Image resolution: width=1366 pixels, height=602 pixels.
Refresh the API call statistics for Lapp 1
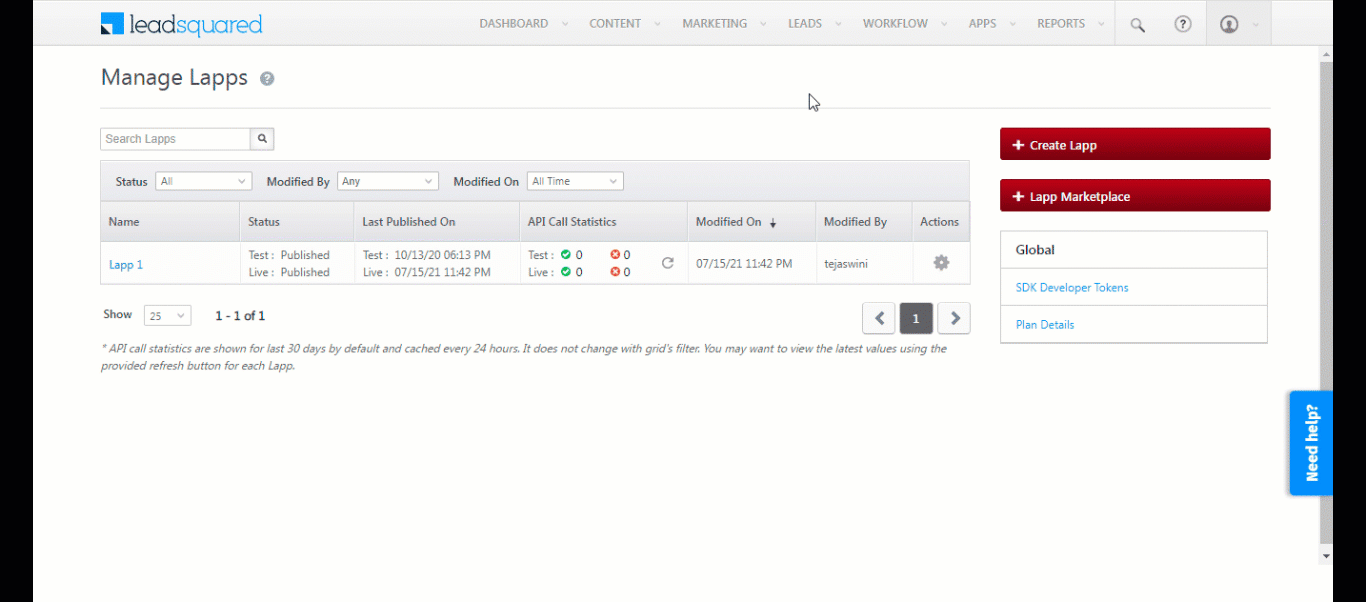[667, 263]
